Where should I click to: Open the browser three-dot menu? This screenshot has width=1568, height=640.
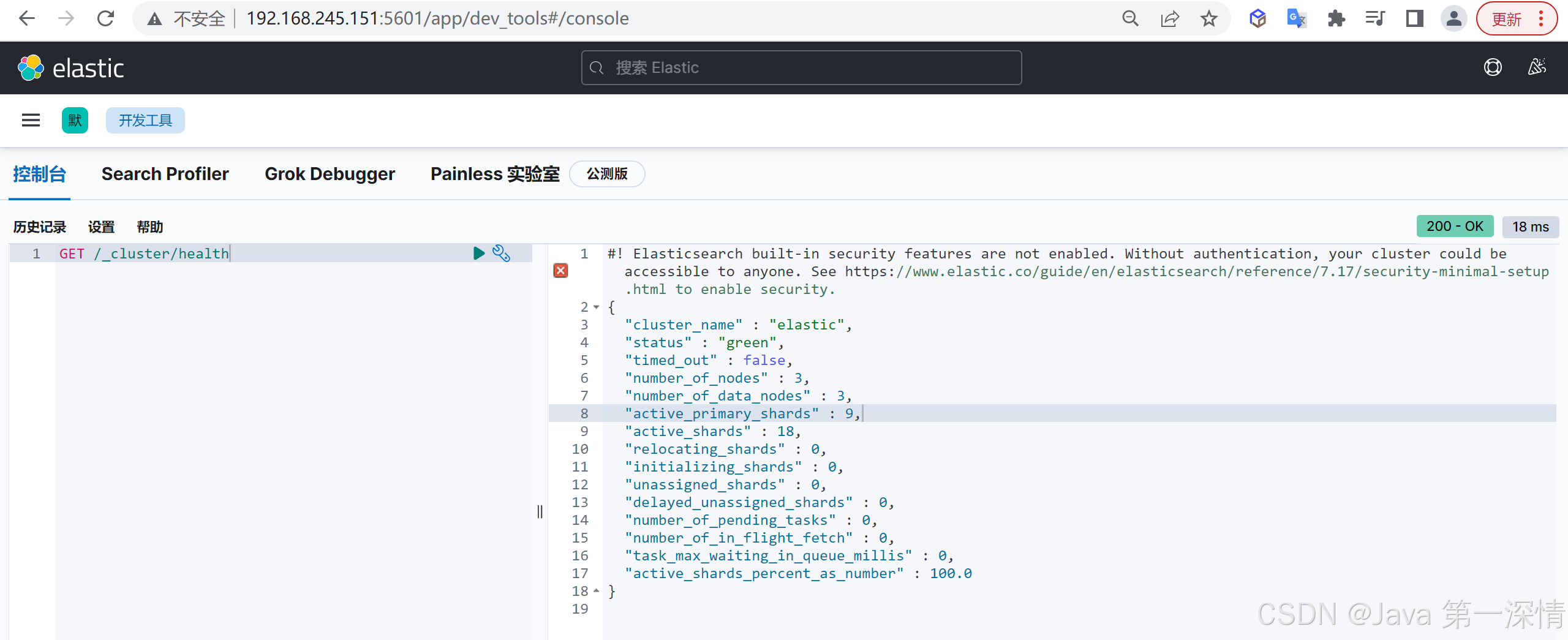1542,18
